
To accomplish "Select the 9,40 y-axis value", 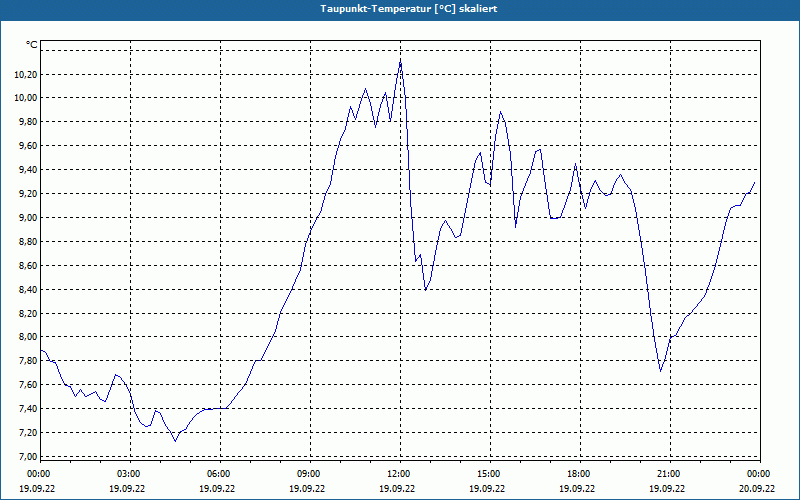I will pos(28,169).
